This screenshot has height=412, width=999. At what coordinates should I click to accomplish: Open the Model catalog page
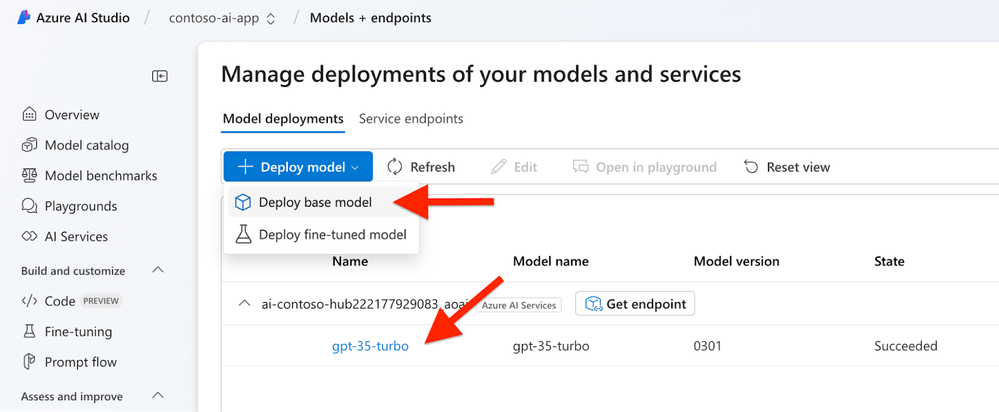point(86,145)
